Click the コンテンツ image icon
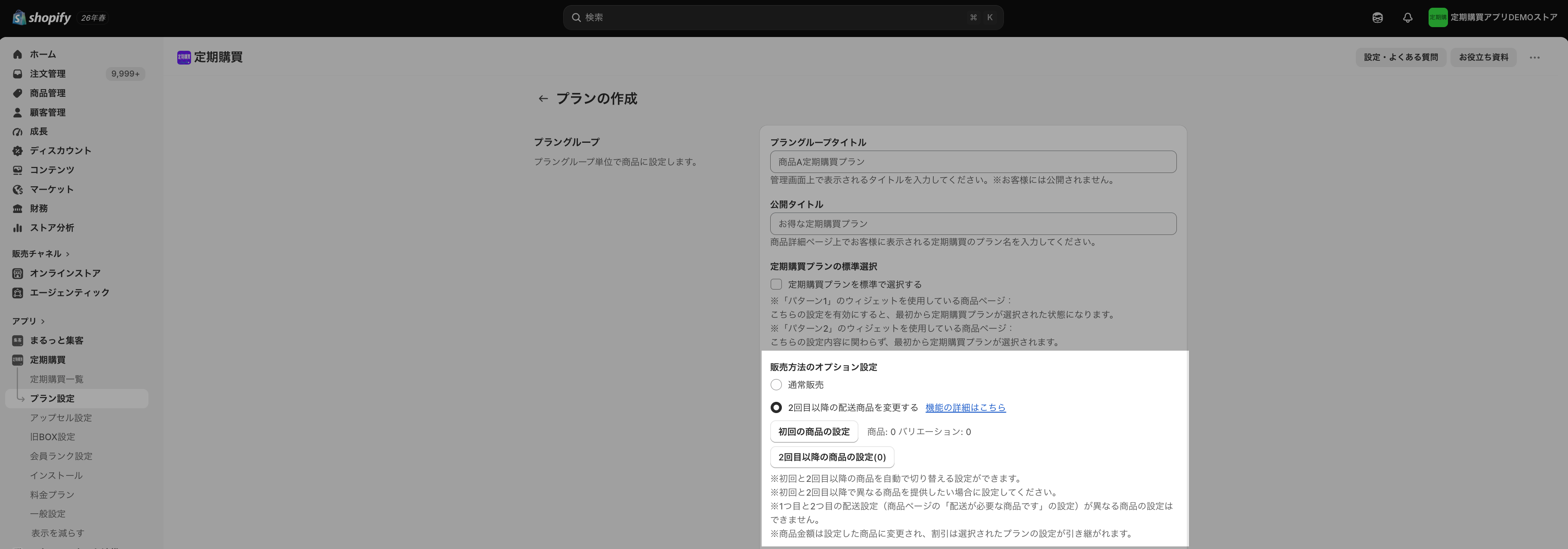The image size is (1568, 549). click(18, 170)
